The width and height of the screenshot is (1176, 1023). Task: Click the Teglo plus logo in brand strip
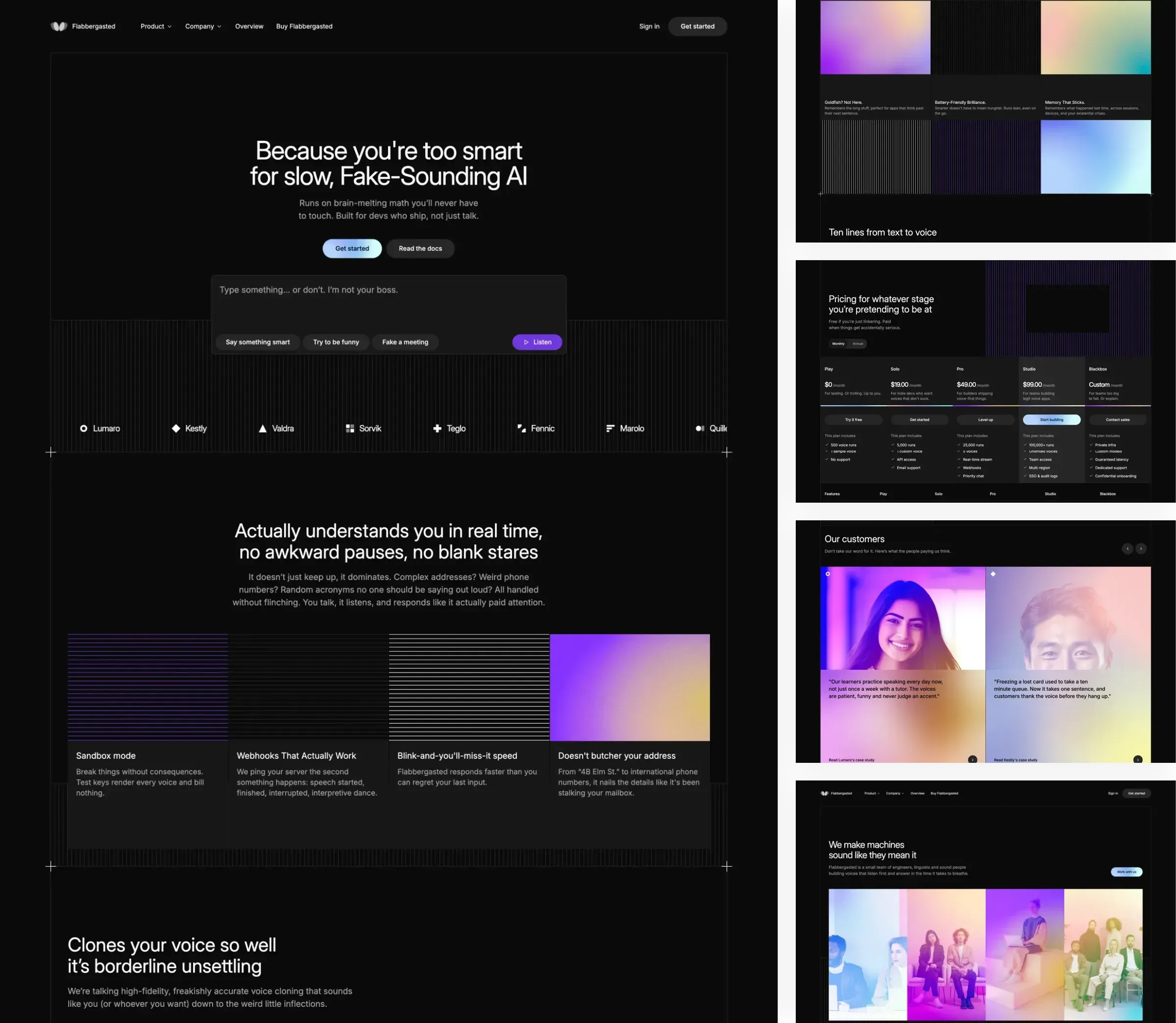point(437,428)
